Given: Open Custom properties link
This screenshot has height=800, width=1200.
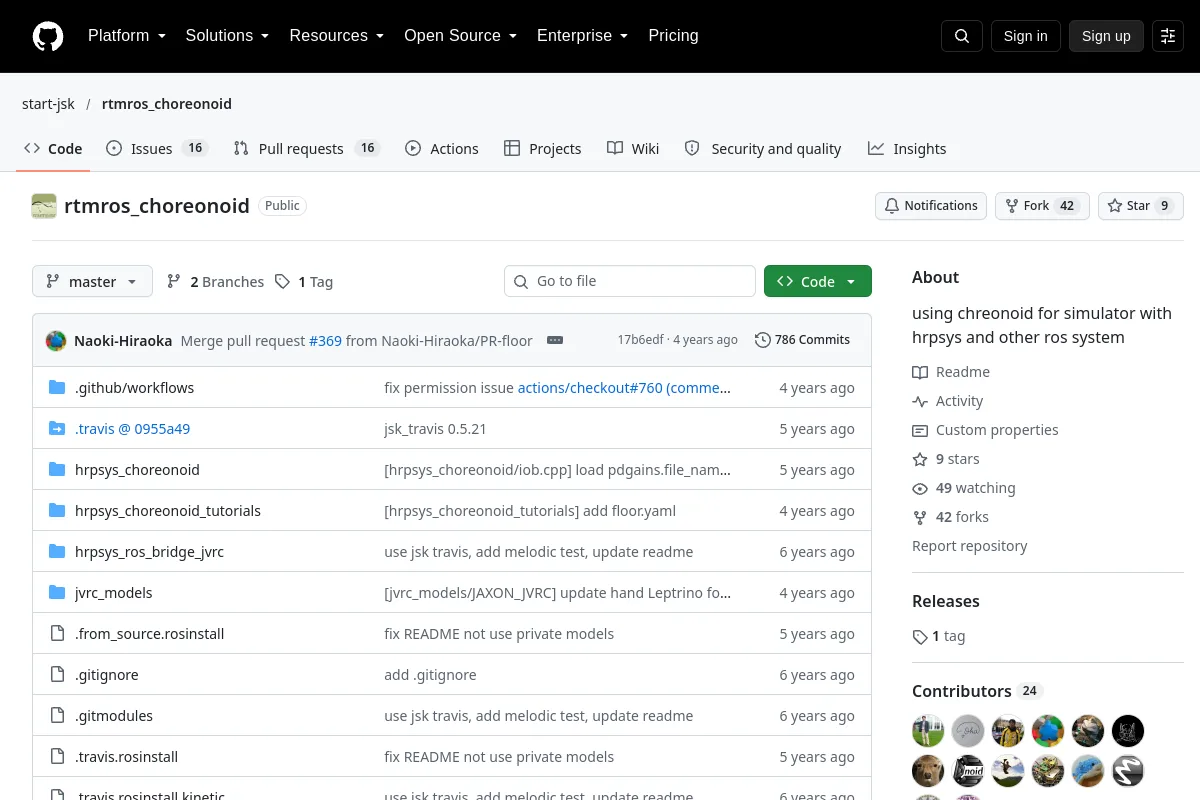Looking at the screenshot, I should [x=996, y=430].
